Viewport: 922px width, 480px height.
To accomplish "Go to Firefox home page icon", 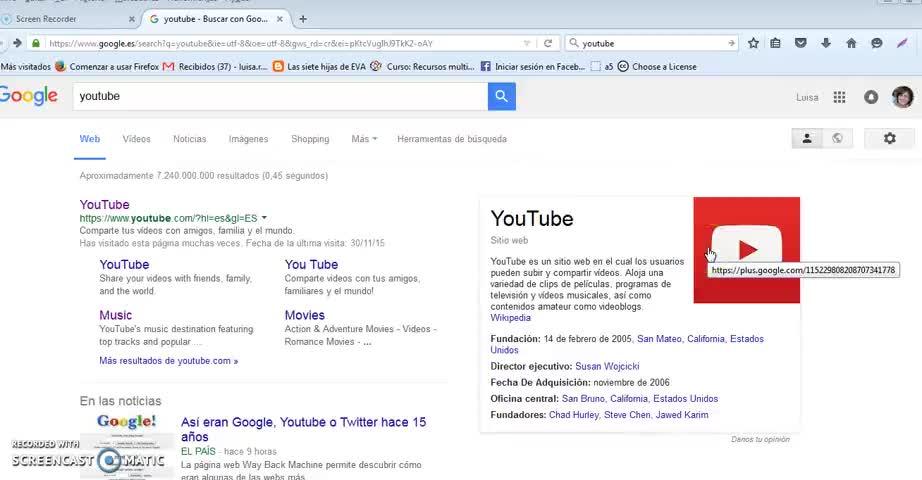I will [x=851, y=43].
